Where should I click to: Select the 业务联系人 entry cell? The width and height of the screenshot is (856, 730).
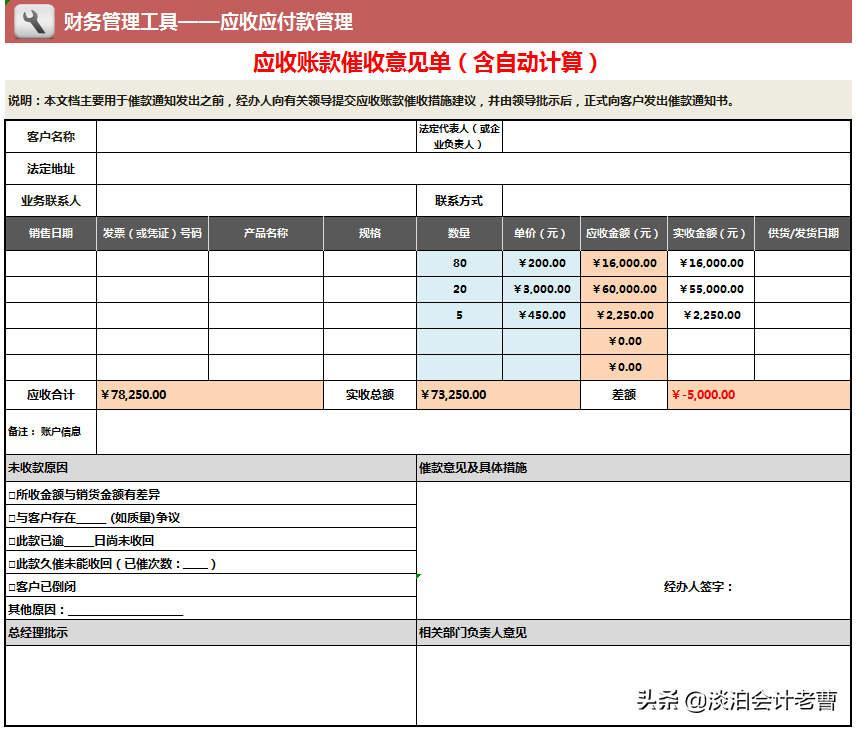tap(250, 200)
